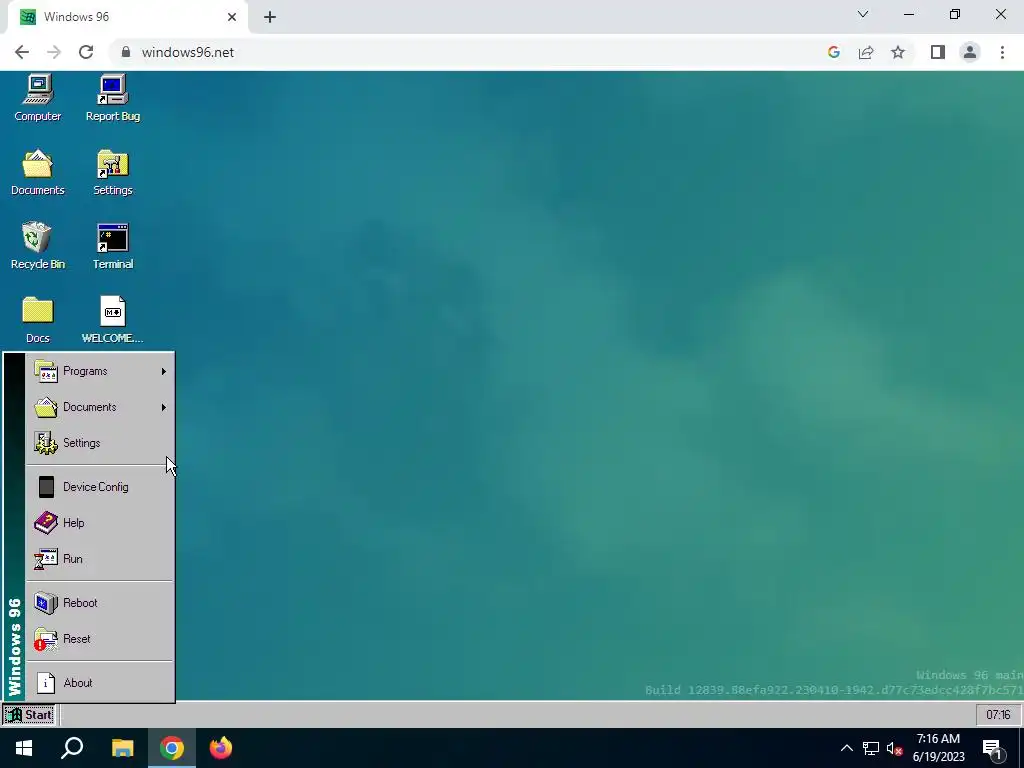Open the Docs folder on desktop
The height and width of the screenshot is (768, 1024).
(37, 320)
